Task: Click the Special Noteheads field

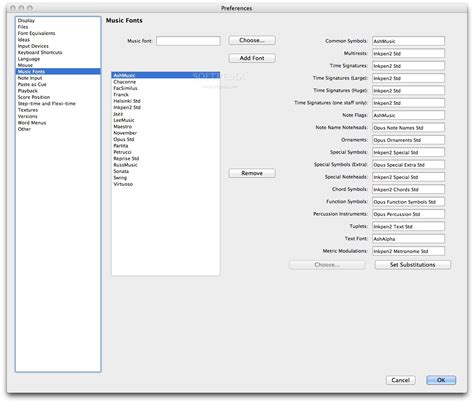Action: point(408,177)
